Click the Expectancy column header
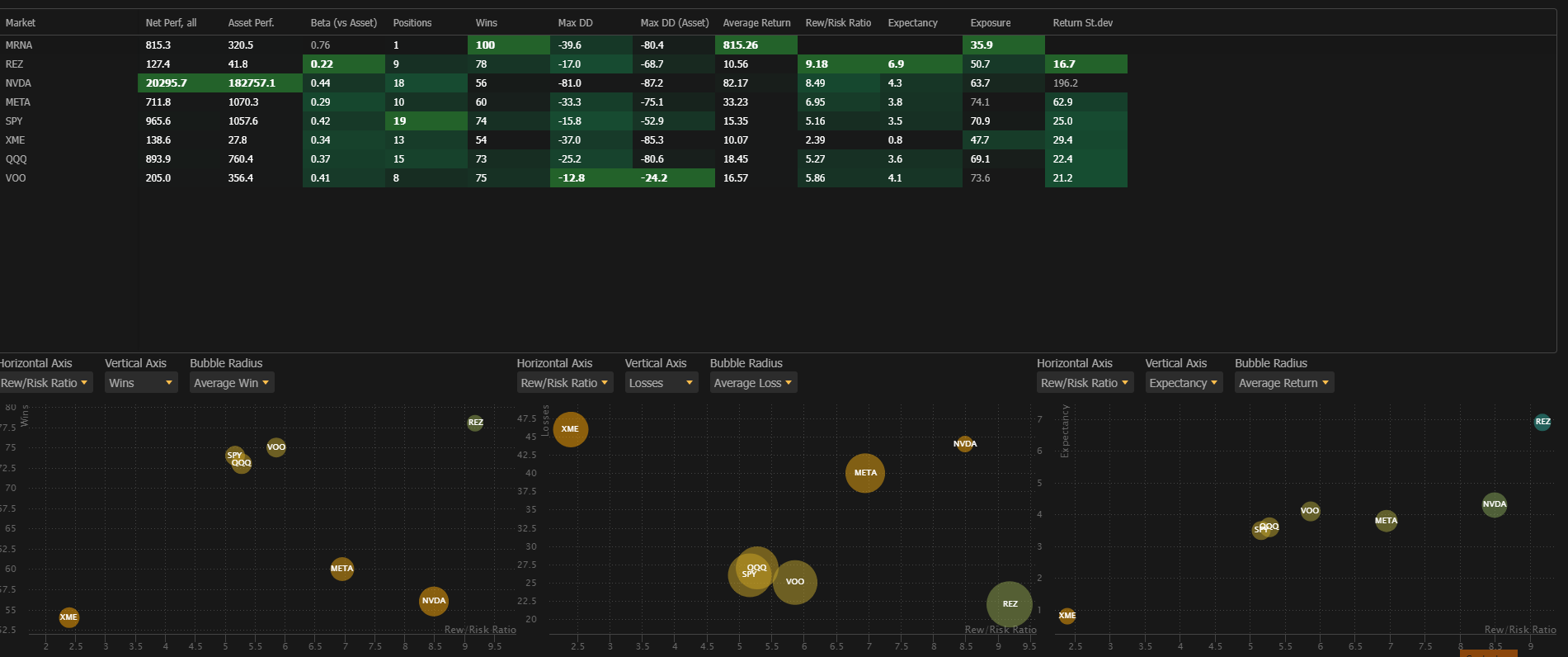Viewport: 1568px width, 657px height. (912, 23)
